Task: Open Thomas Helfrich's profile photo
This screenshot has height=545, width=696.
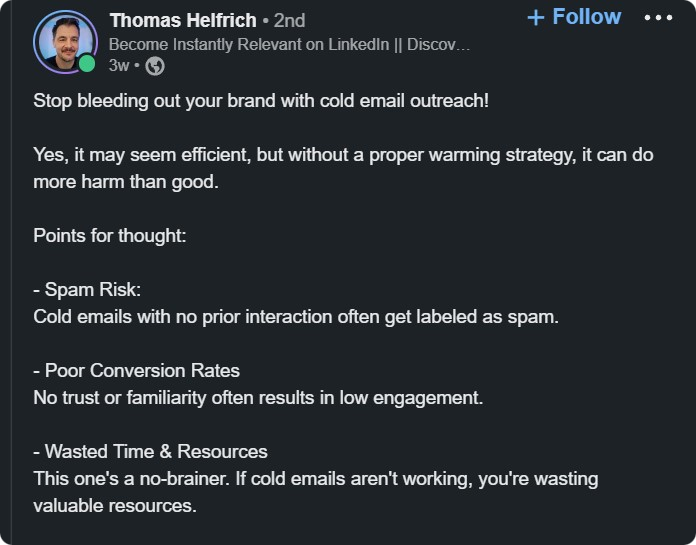Action: [x=65, y=42]
